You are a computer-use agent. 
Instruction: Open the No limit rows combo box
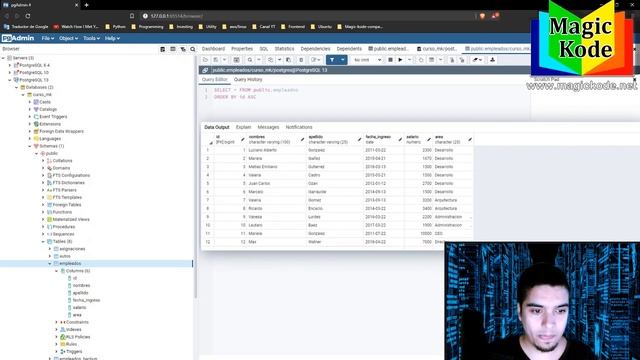tap(367, 60)
